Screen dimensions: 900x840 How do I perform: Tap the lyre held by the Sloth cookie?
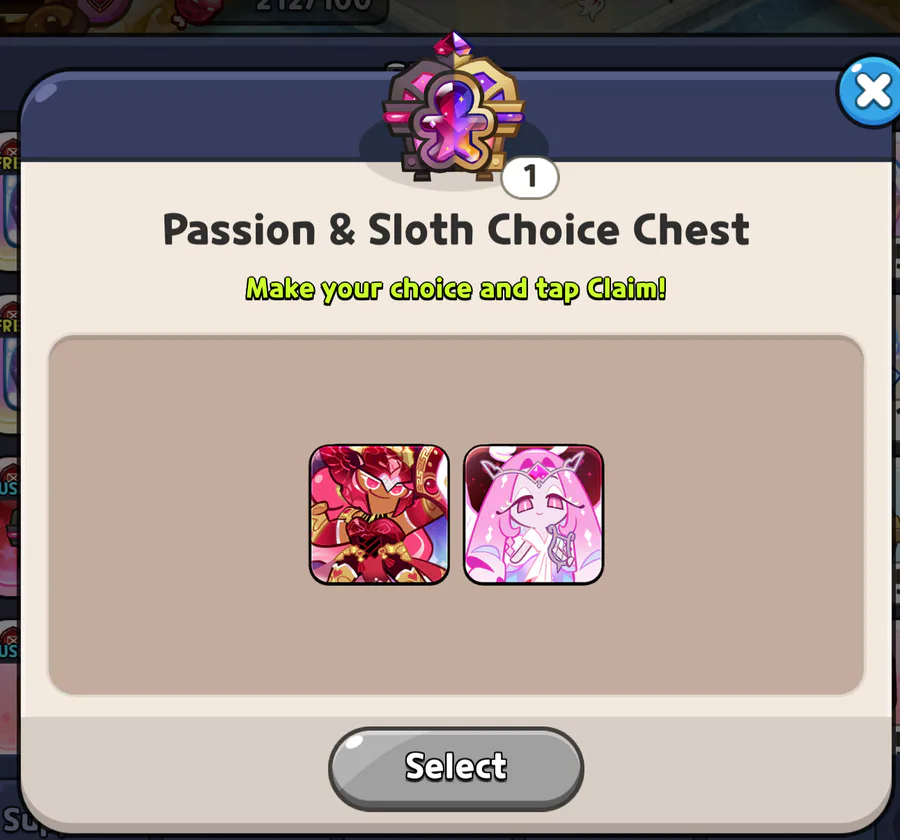[561, 547]
